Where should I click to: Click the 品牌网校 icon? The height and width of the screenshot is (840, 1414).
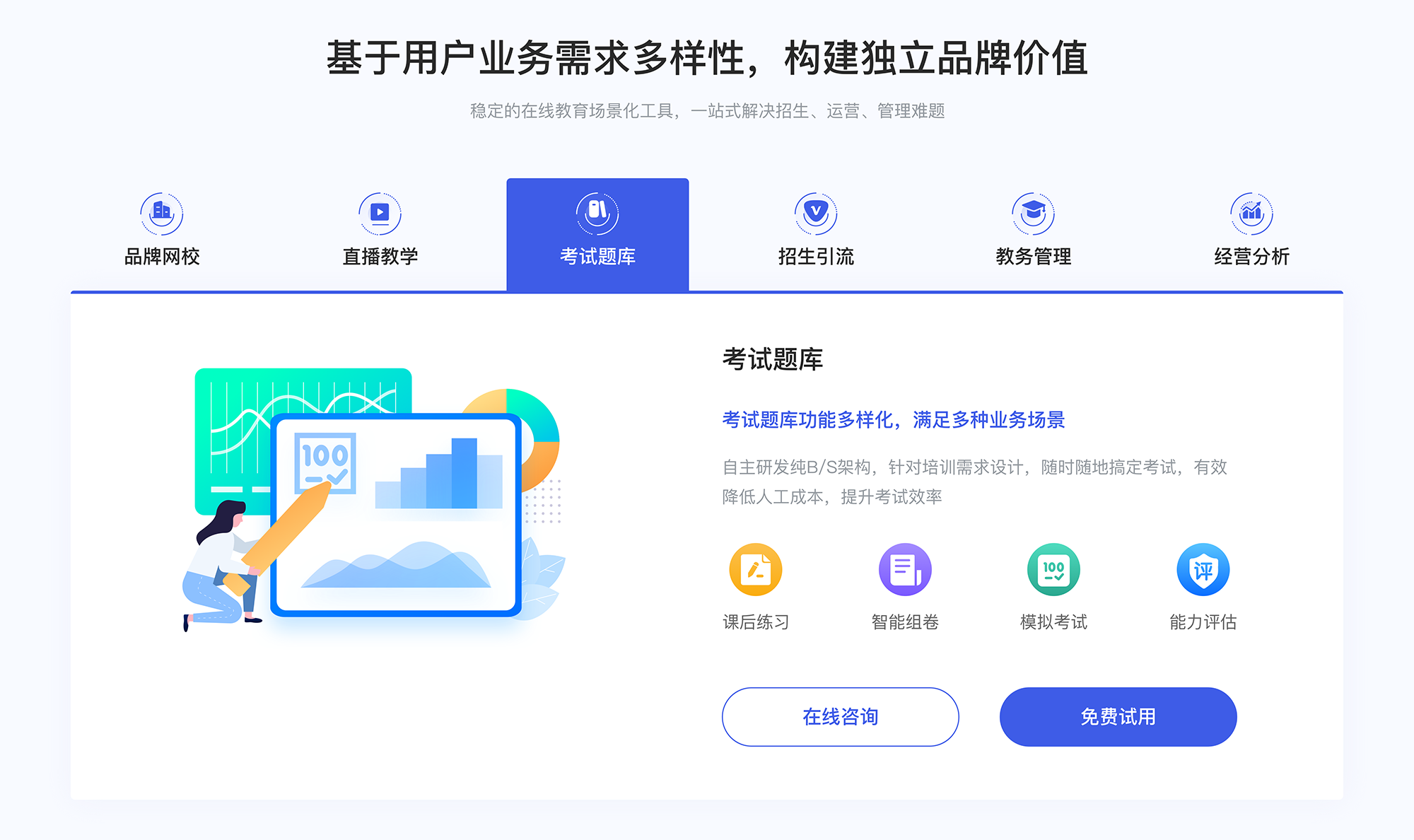160,210
